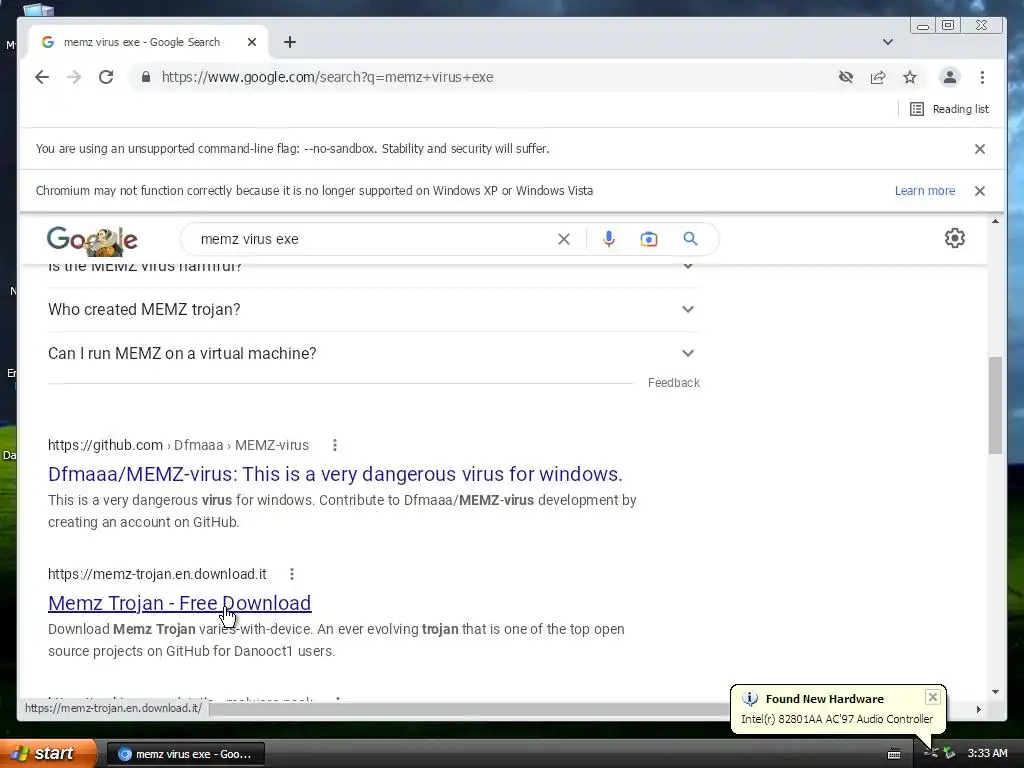The image size is (1024, 768).
Task: Open the Reading list
Action: (x=949, y=109)
